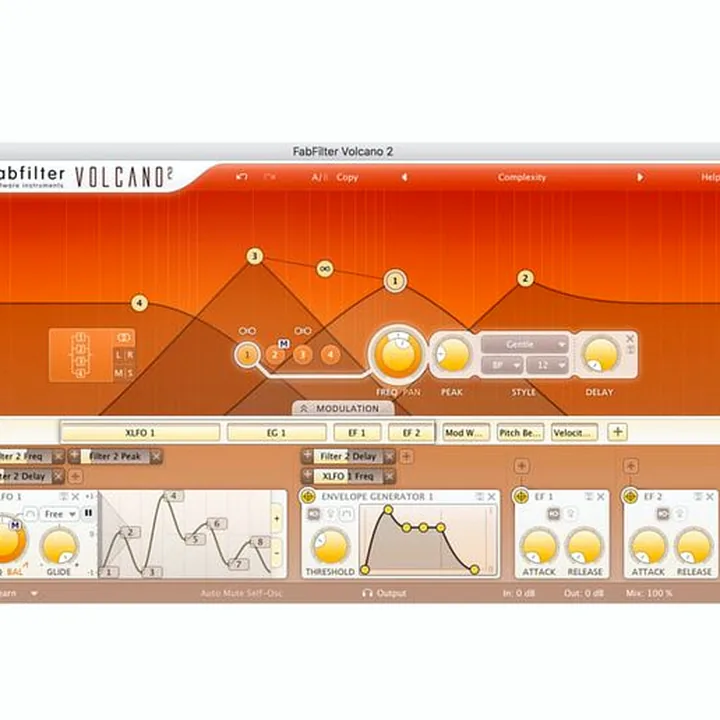Expand the XLFO 1 Freq slot handle
Image resolution: width=720 pixels, height=720 pixels.
(307, 476)
